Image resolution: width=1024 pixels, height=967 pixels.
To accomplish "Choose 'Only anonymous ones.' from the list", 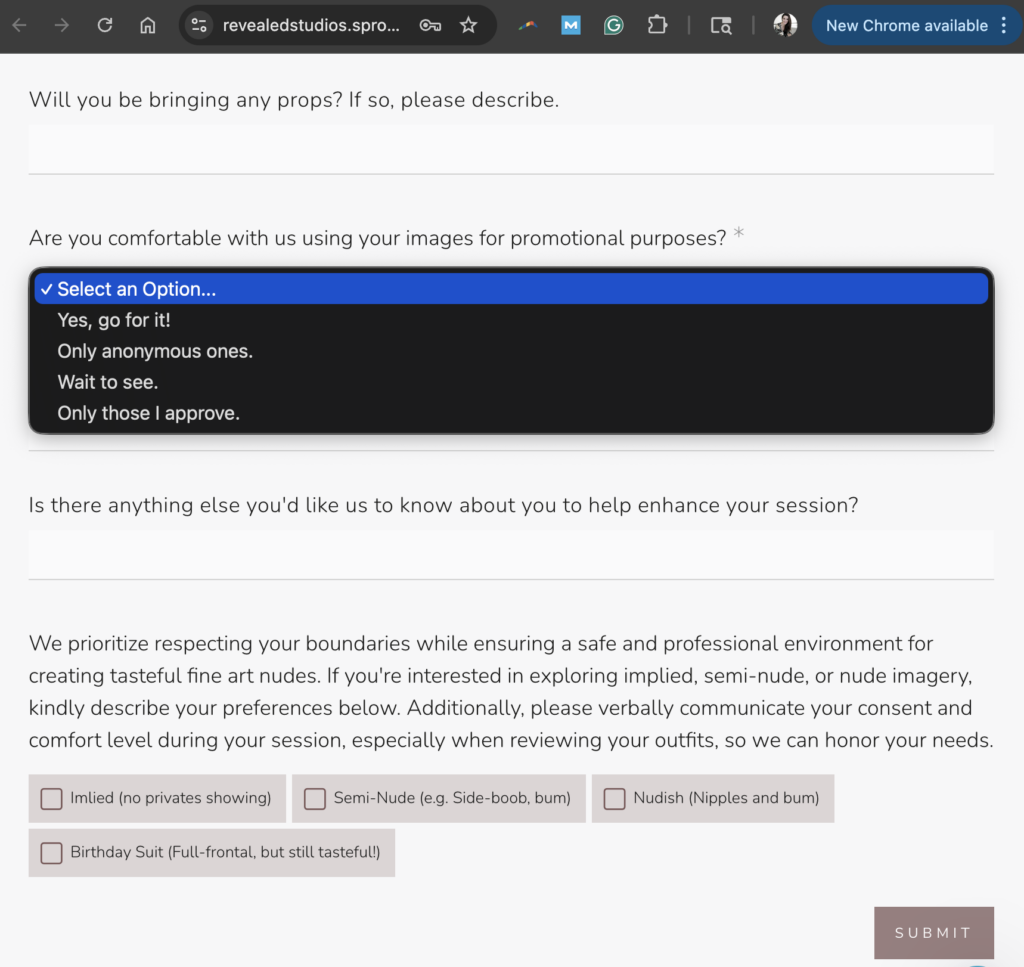I will (154, 351).
